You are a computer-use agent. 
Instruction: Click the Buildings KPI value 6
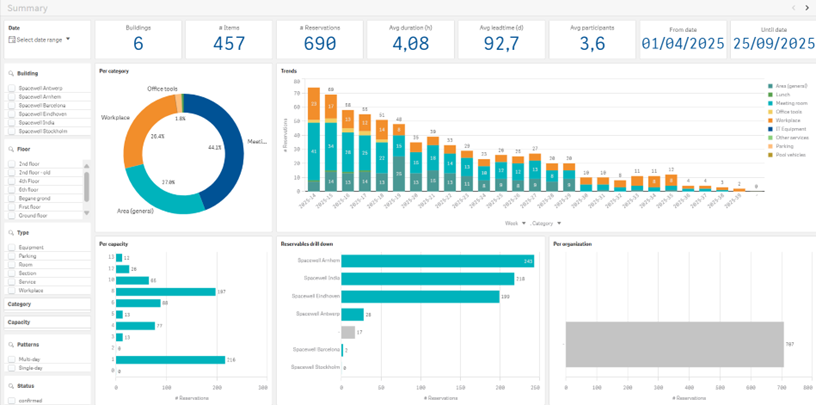coord(138,44)
